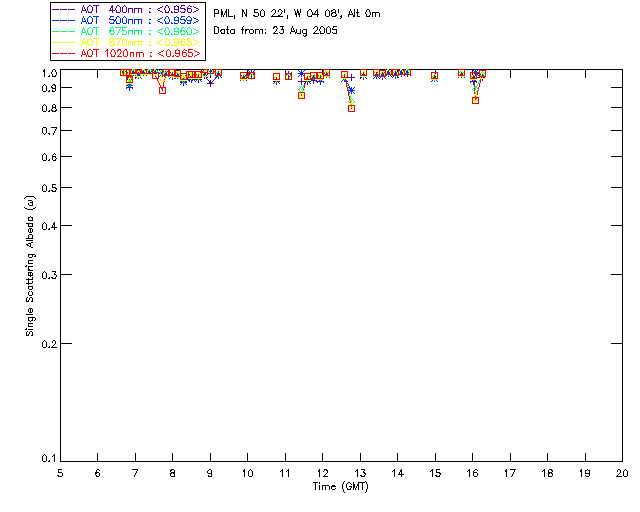This screenshot has height=512, width=640.
Task: Click the PML station location header text
Action: 297,13
